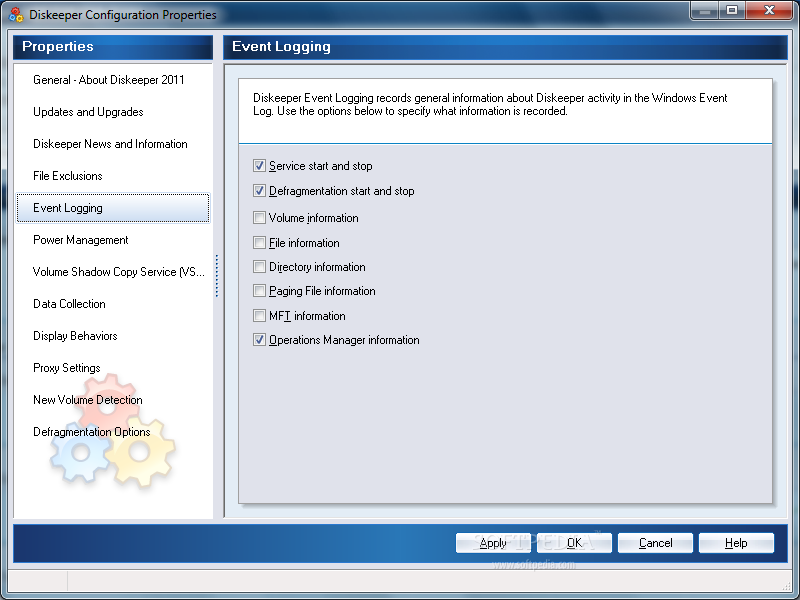The height and width of the screenshot is (600, 800).
Task: Open Display Behaviors page
Action: coord(113,336)
